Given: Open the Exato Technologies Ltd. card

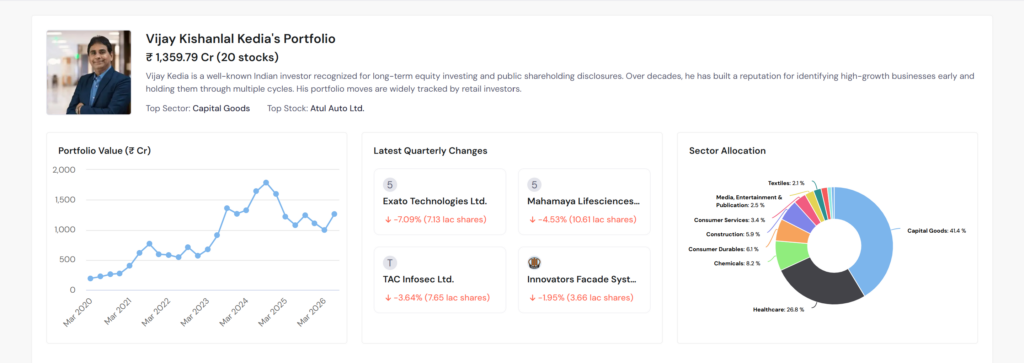Looking at the screenshot, I should click(440, 202).
